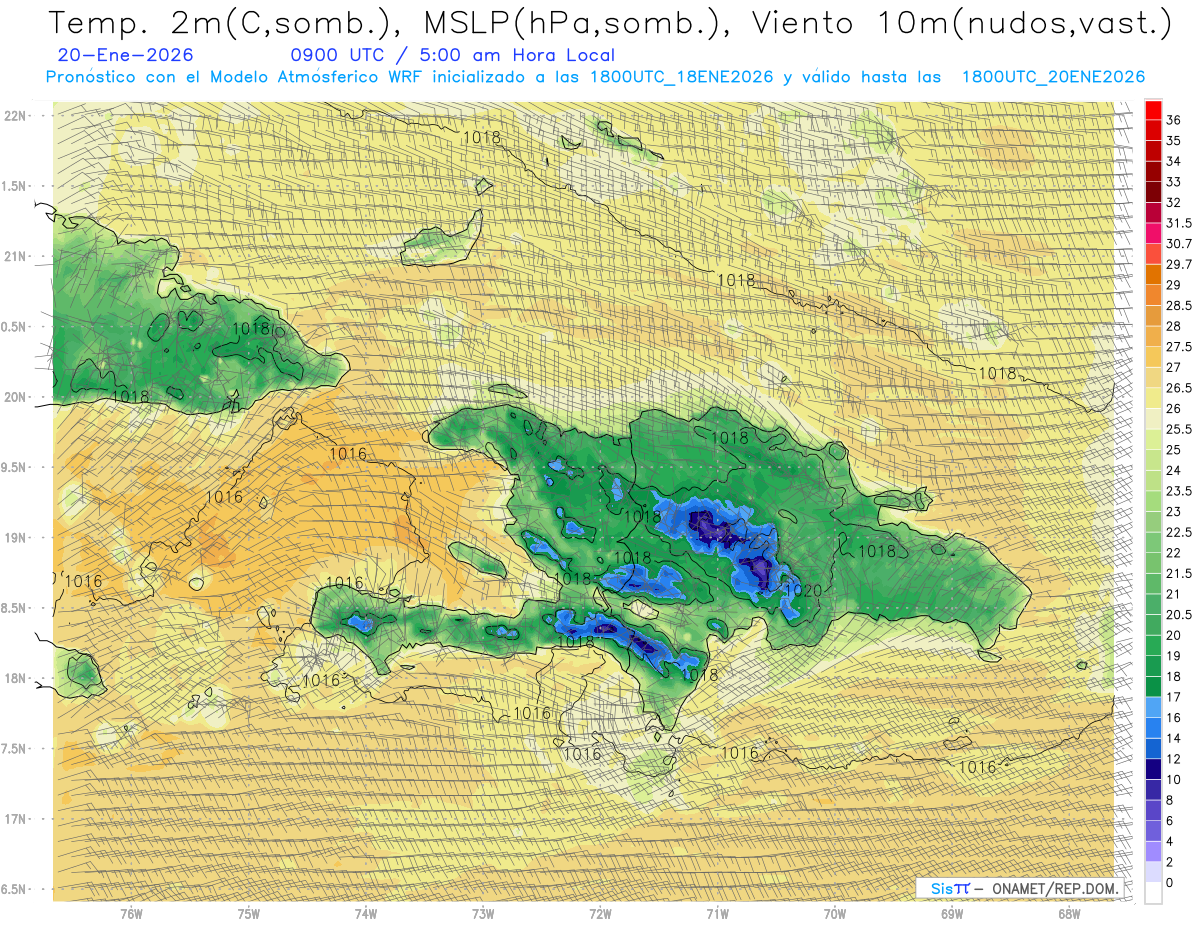Click the '1800UTC_20ENE2026' valid-until timestamp
This screenshot has width=1200, height=927.
1053,77
